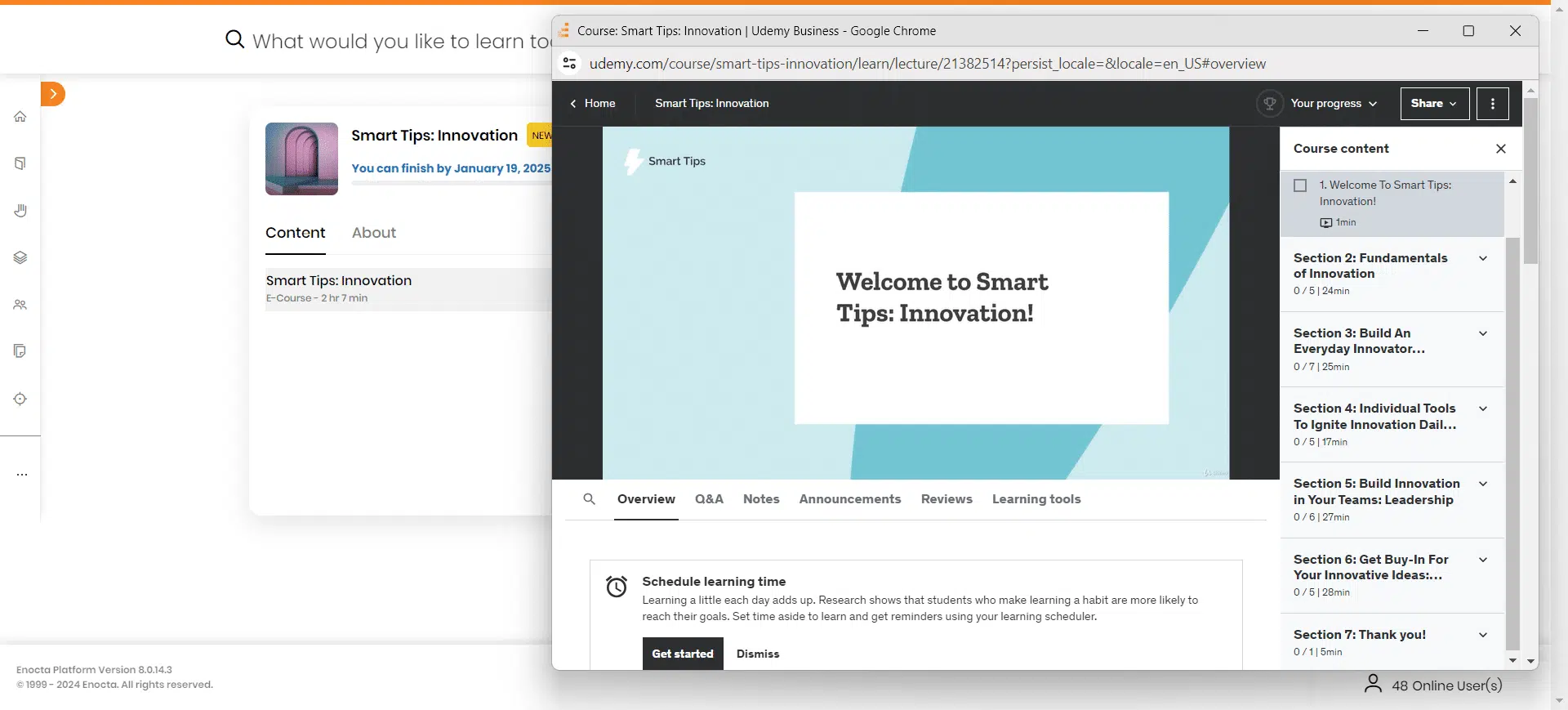Image resolution: width=1568 pixels, height=710 pixels.
Task: Click the bookmark catalog icon in sidebar
Action: (x=20, y=163)
